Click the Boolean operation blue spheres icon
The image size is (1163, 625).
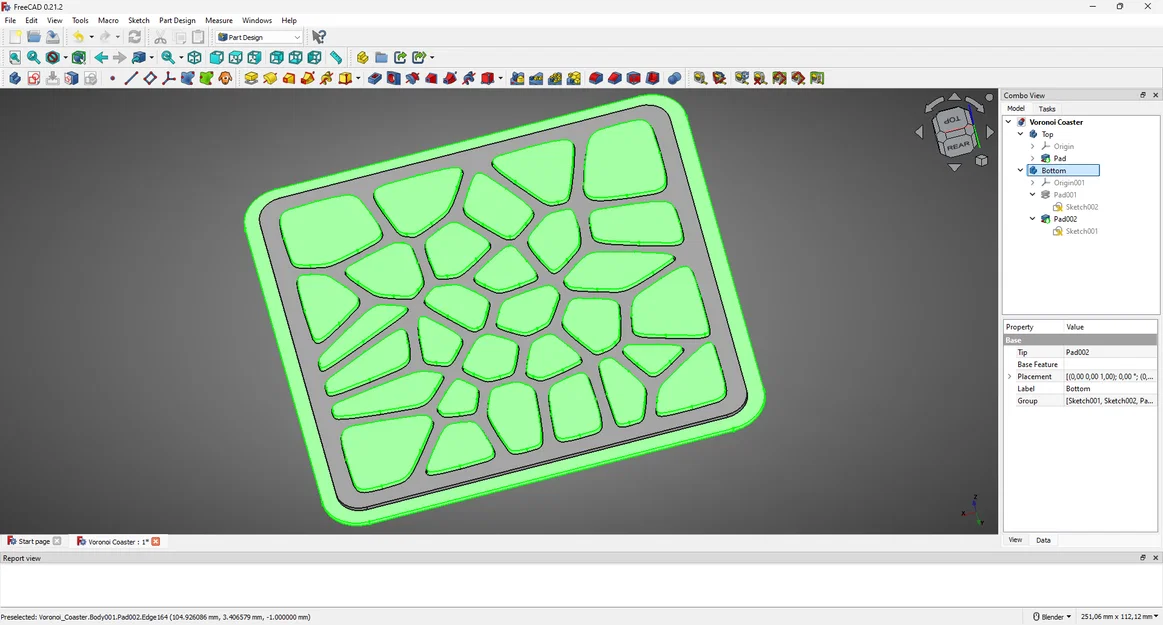[674, 78]
